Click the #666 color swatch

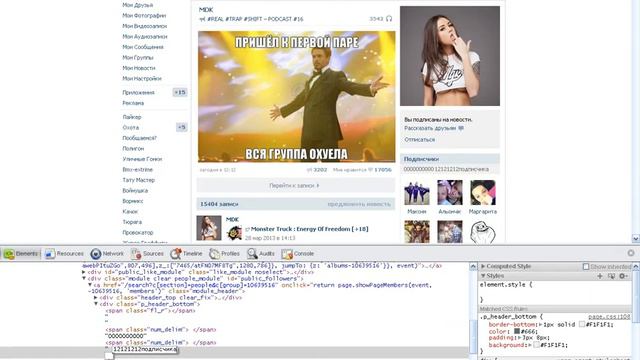pyautogui.click(x=516, y=331)
